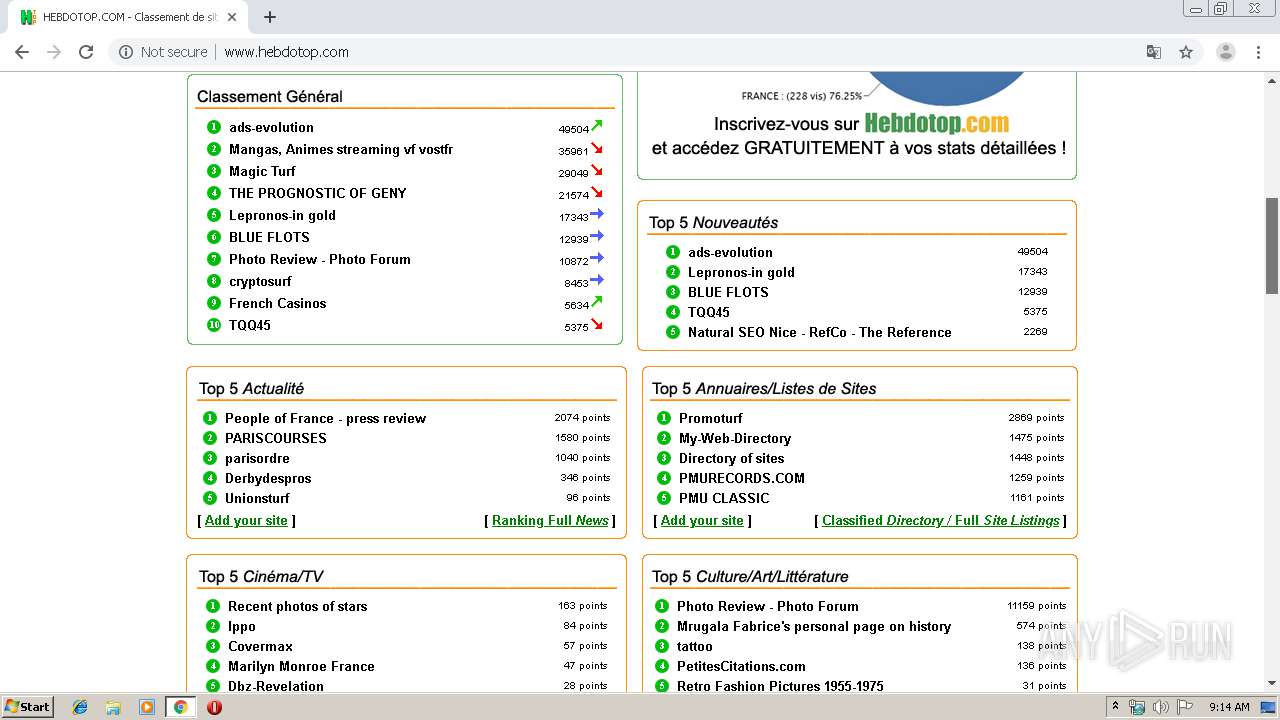Viewport: 1280px width, 720px height.
Task: Open parisordre link
Action: 257,458
